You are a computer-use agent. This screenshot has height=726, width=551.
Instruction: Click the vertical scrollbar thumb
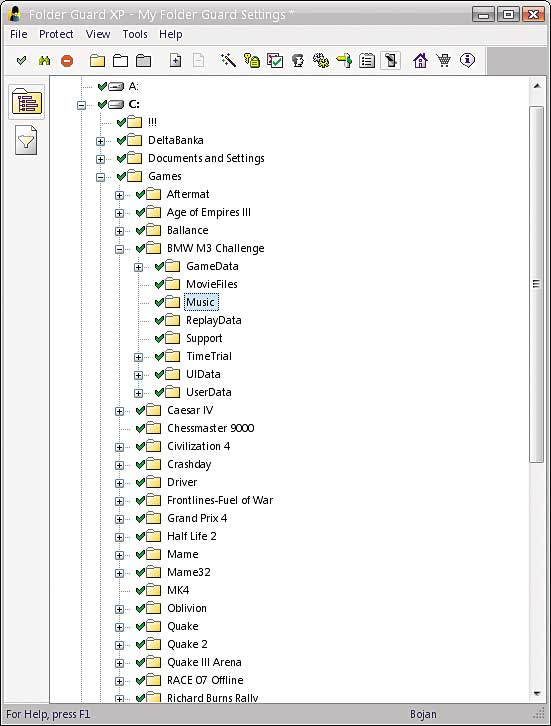point(537,284)
